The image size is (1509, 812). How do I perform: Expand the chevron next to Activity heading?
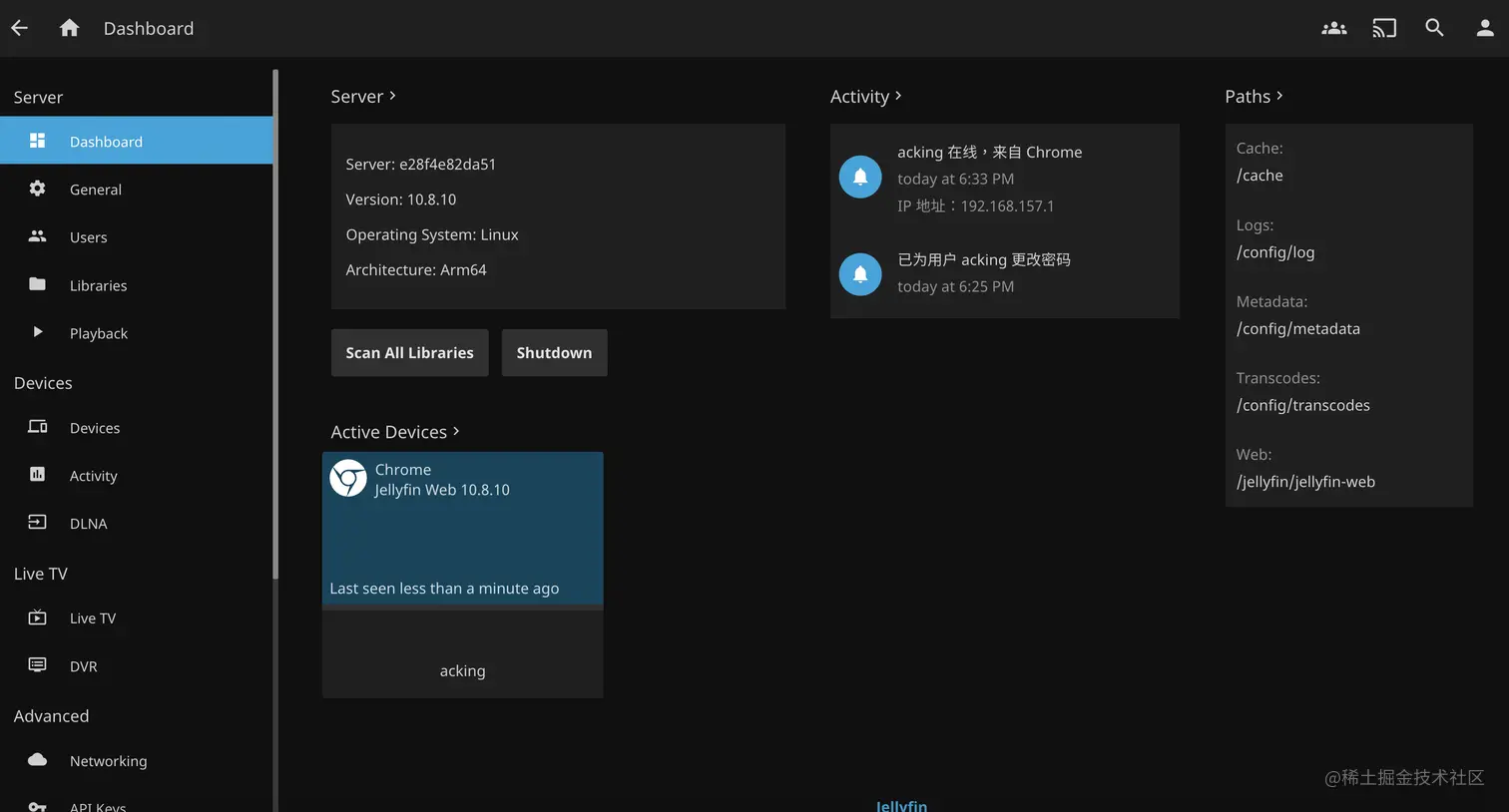(898, 96)
